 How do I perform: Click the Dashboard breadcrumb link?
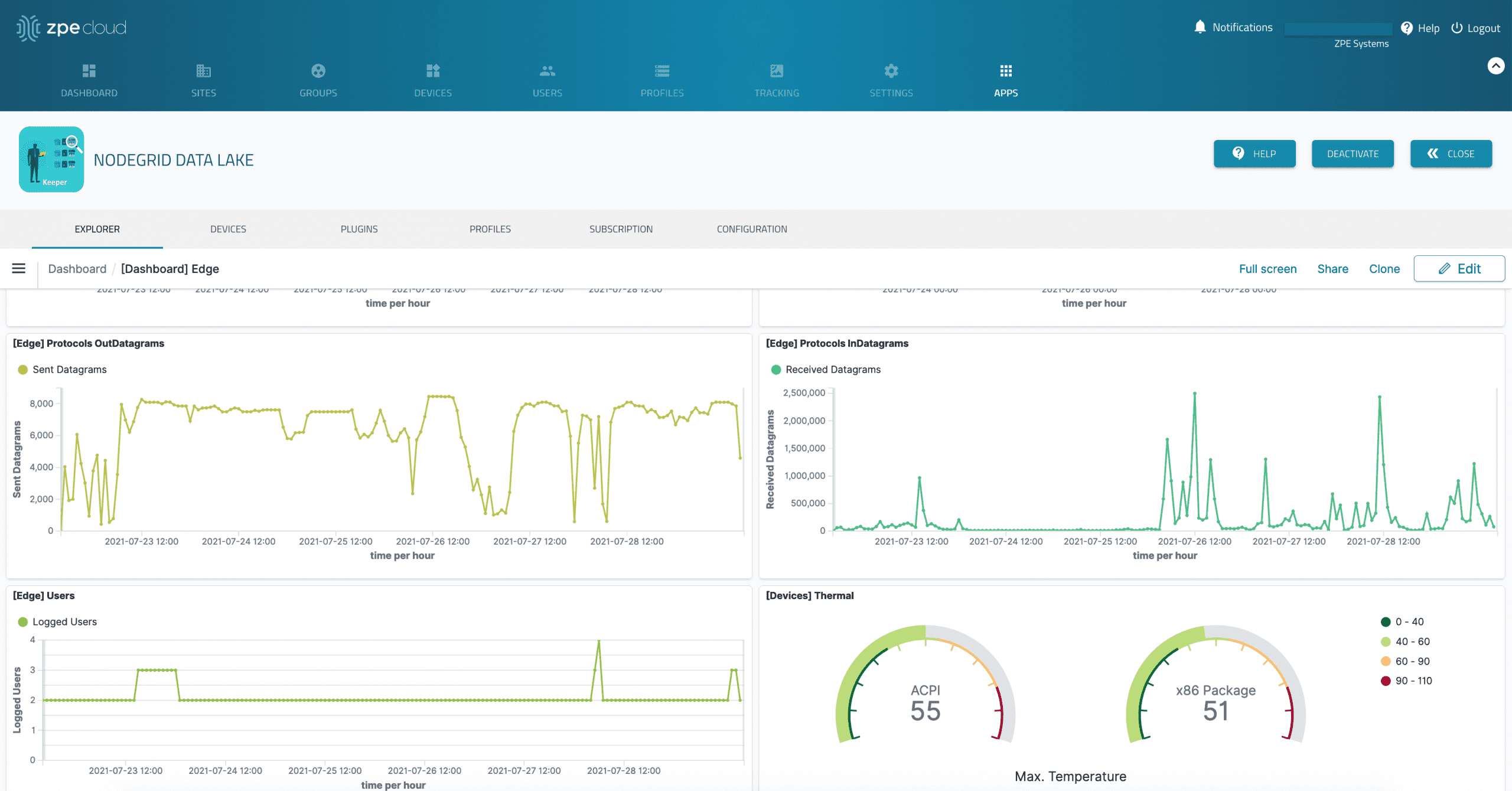(77, 269)
